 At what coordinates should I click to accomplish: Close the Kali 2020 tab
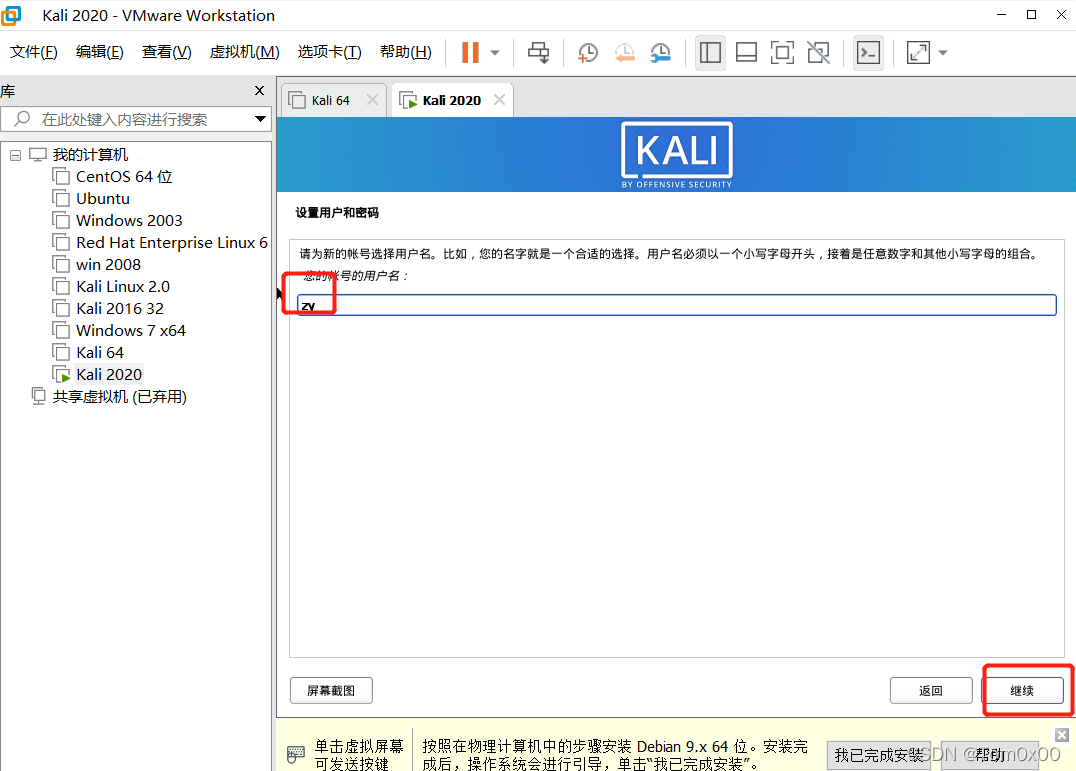pyautogui.click(x=500, y=100)
